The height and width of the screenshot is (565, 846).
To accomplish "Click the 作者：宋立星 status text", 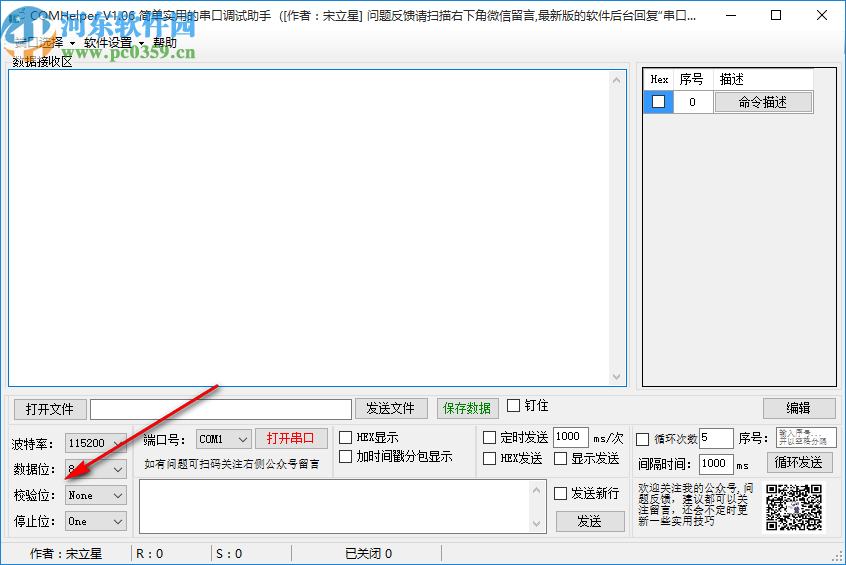I will (x=66, y=554).
